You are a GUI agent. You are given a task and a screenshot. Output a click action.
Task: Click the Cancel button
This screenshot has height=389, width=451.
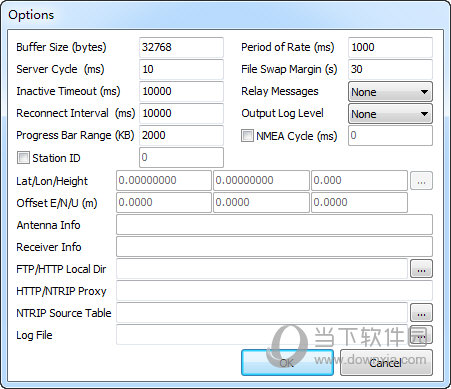click(386, 362)
